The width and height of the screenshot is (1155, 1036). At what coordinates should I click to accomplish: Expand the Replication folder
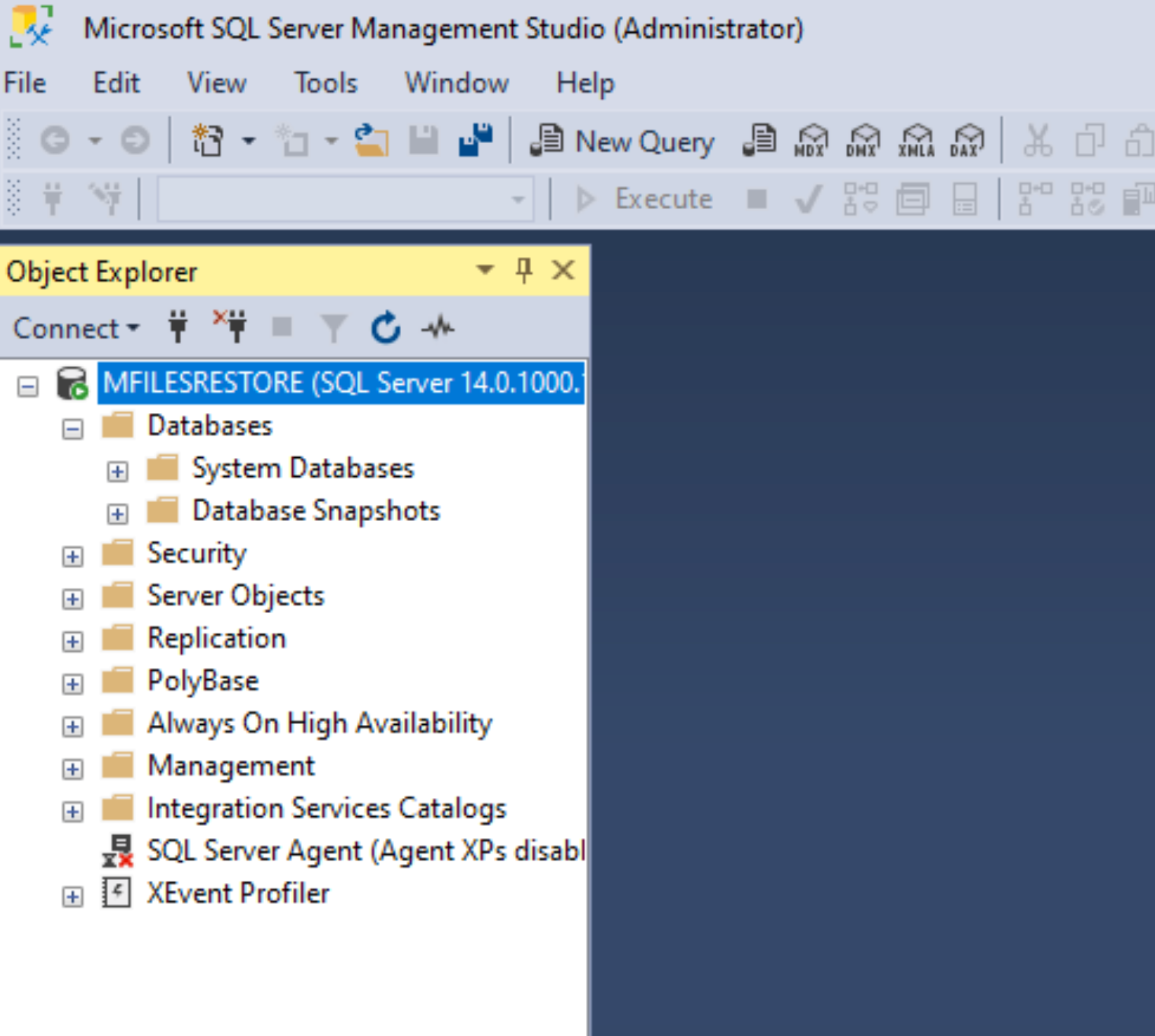(73, 642)
